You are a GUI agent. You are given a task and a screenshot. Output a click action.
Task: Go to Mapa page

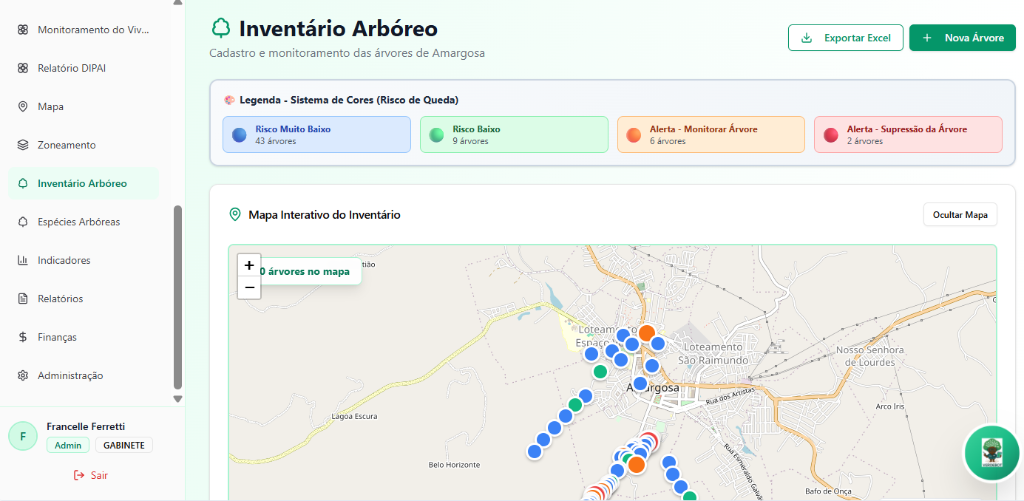(x=84, y=106)
